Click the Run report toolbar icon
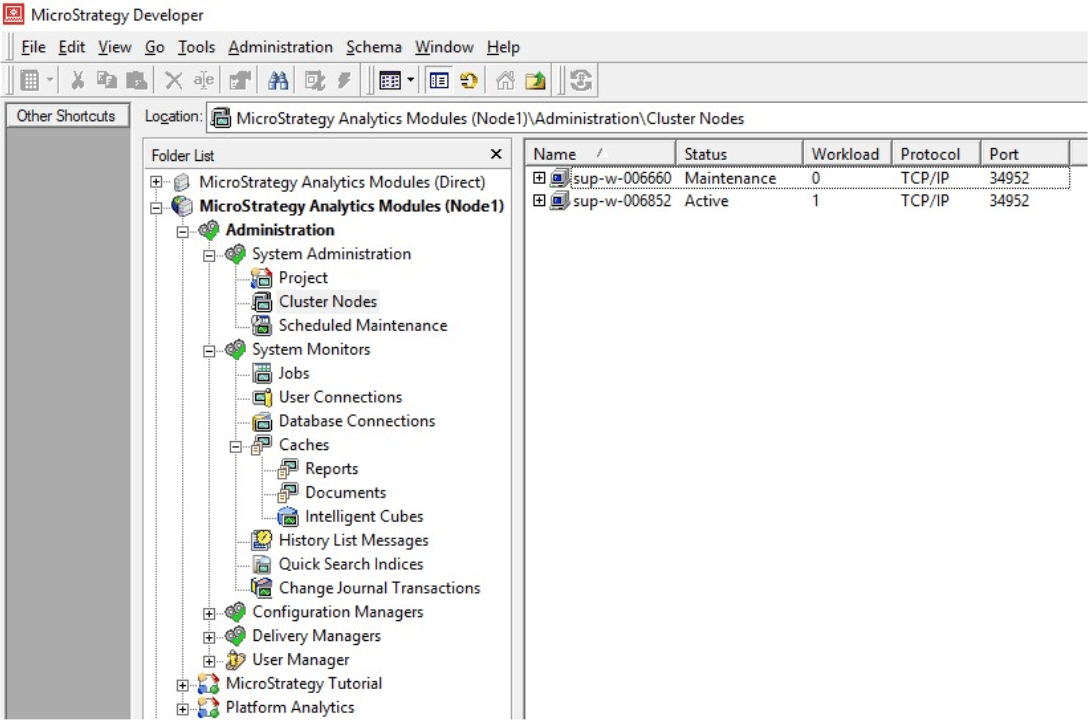 pos(314,80)
